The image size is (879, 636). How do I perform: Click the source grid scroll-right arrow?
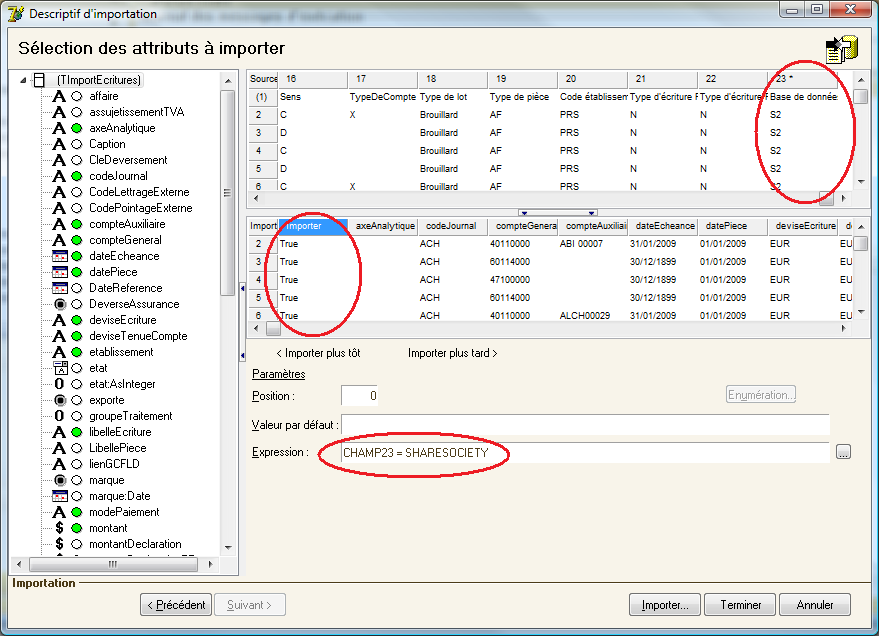tap(844, 198)
